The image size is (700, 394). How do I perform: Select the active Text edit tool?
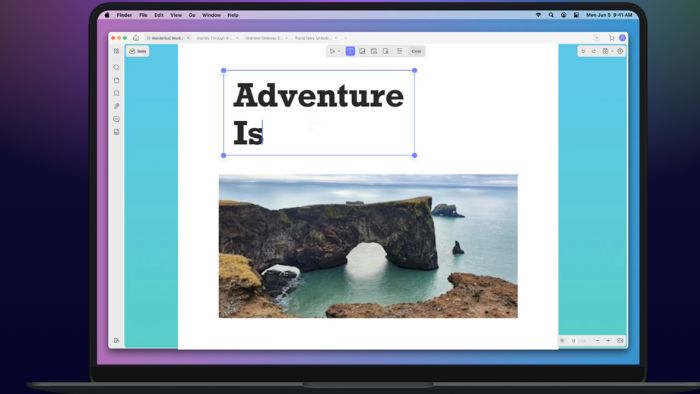click(350, 51)
